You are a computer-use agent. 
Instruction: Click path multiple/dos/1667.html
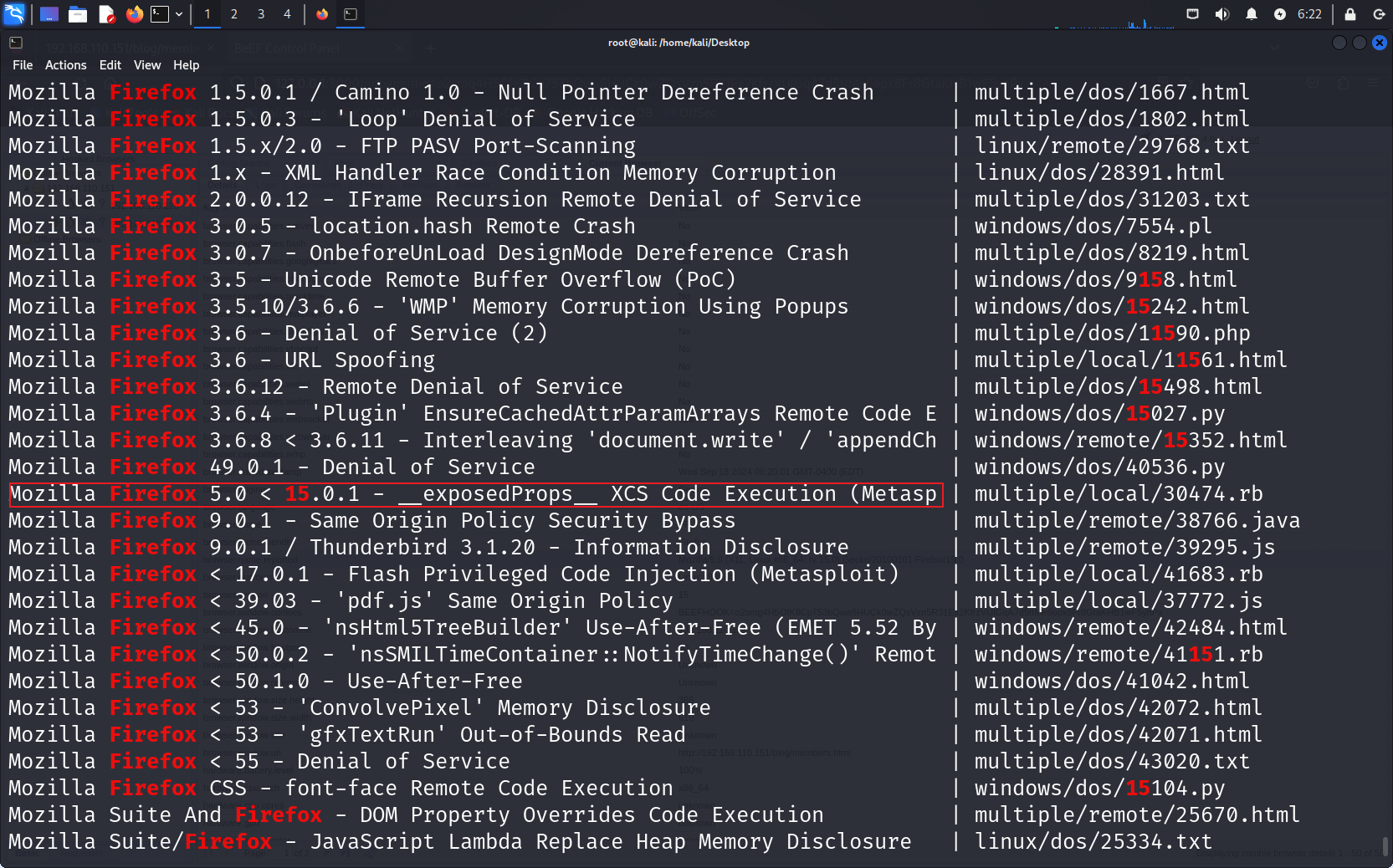1112,92
